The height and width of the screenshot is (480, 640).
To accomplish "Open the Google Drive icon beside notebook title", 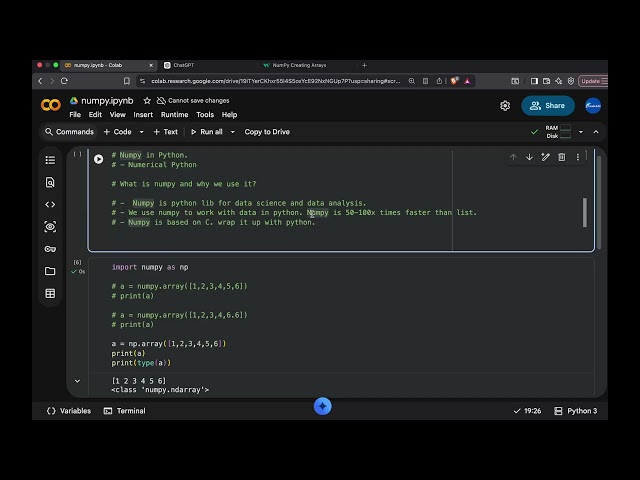I will (74, 100).
